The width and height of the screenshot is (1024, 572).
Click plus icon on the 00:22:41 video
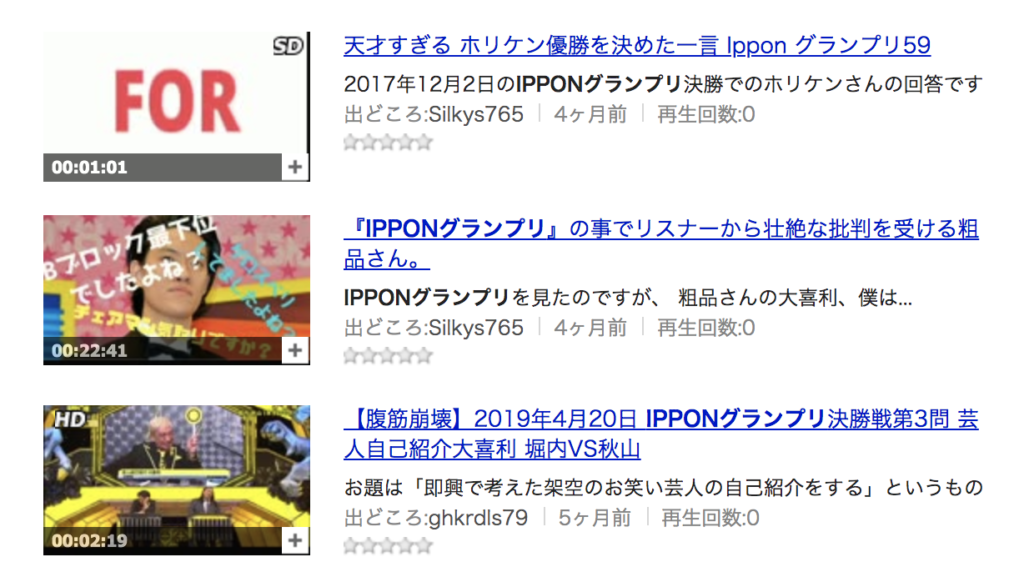[295, 351]
